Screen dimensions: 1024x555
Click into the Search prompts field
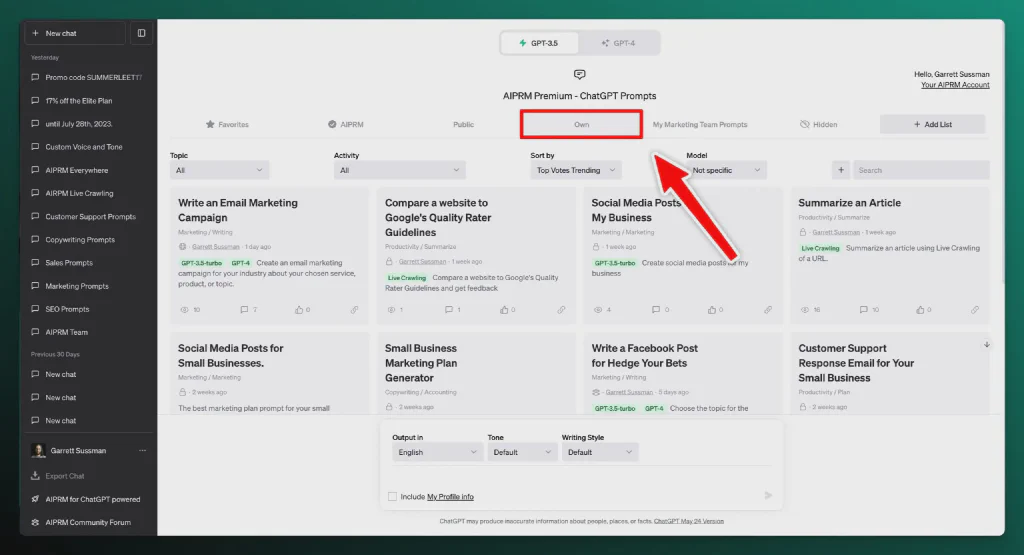(921, 170)
